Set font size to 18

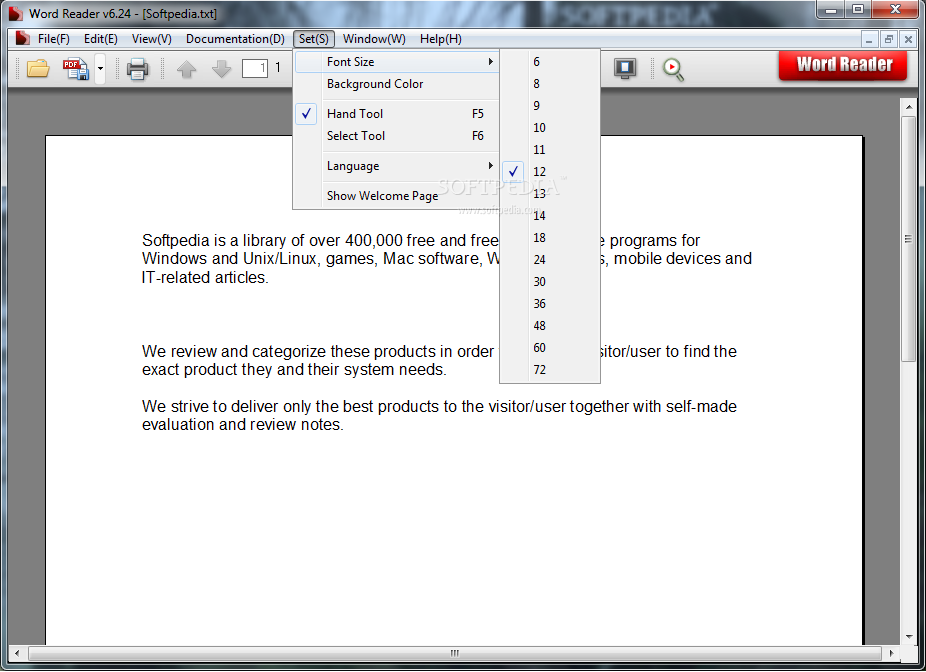click(550, 238)
